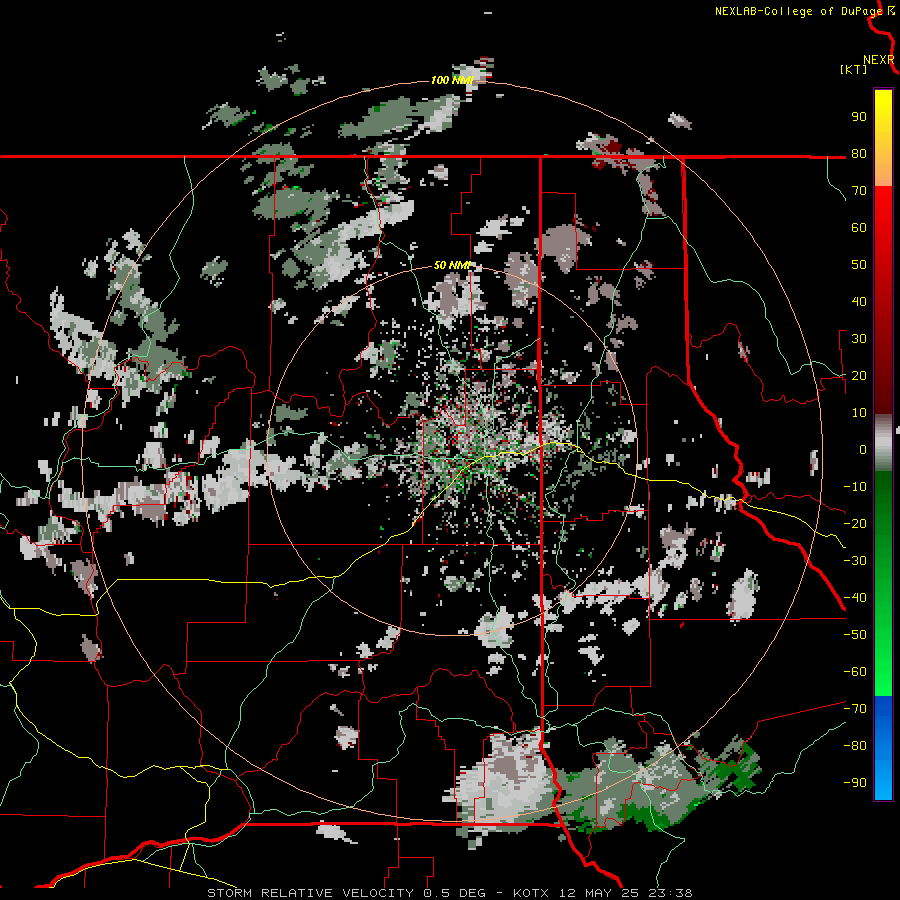Click the 60 value on velocity scale
900x900 pixels.
tap(859, 228)
